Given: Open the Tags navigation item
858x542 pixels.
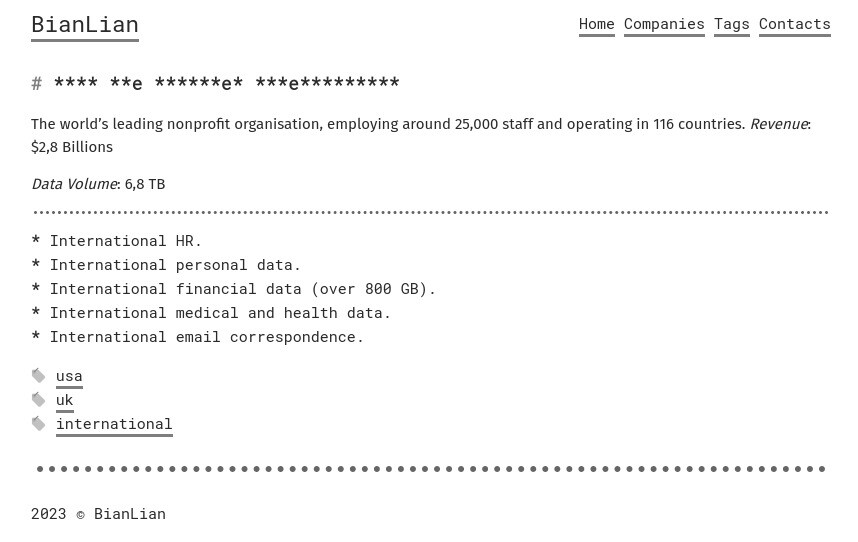Looking at the screenshot, I should tap(732, 25).
